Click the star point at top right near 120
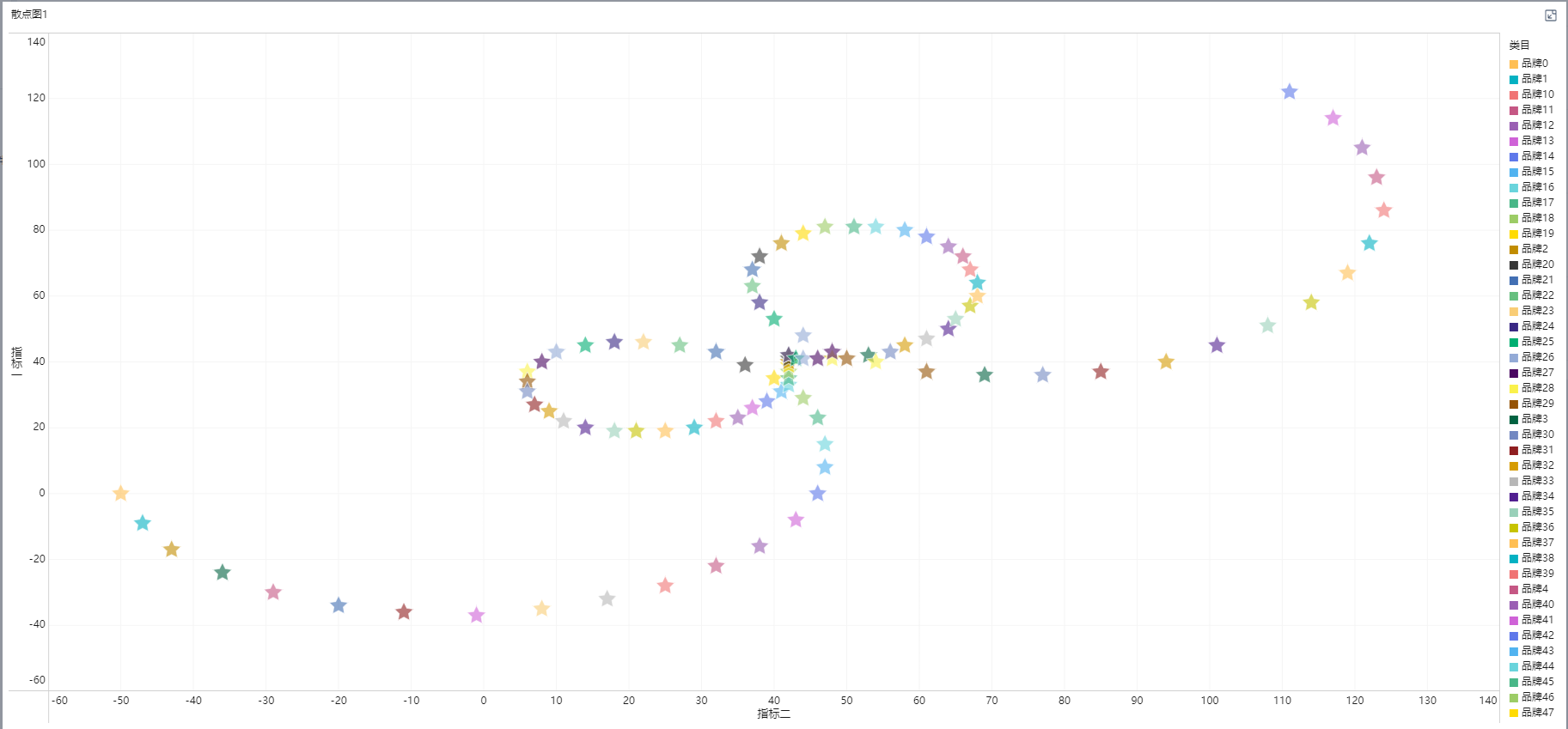This screenshot has width=1568, height=729. pos(1290,92)
